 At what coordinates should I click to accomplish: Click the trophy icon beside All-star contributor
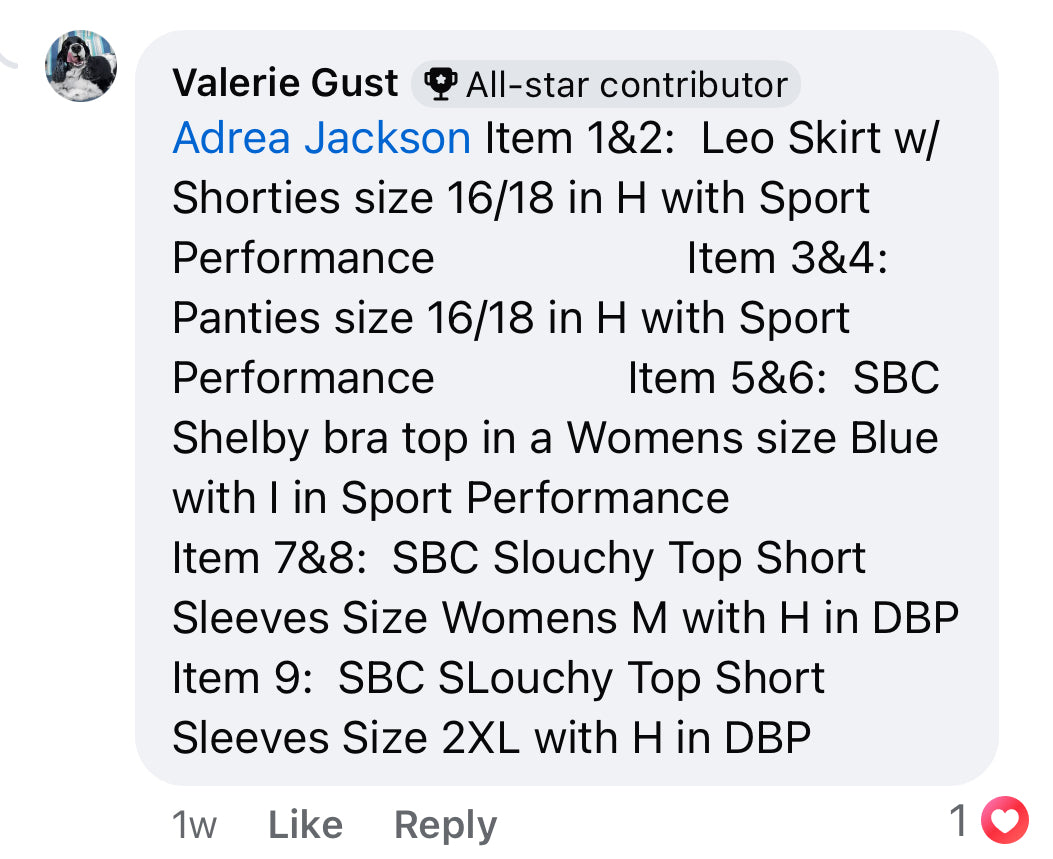[x=441, y=84]
